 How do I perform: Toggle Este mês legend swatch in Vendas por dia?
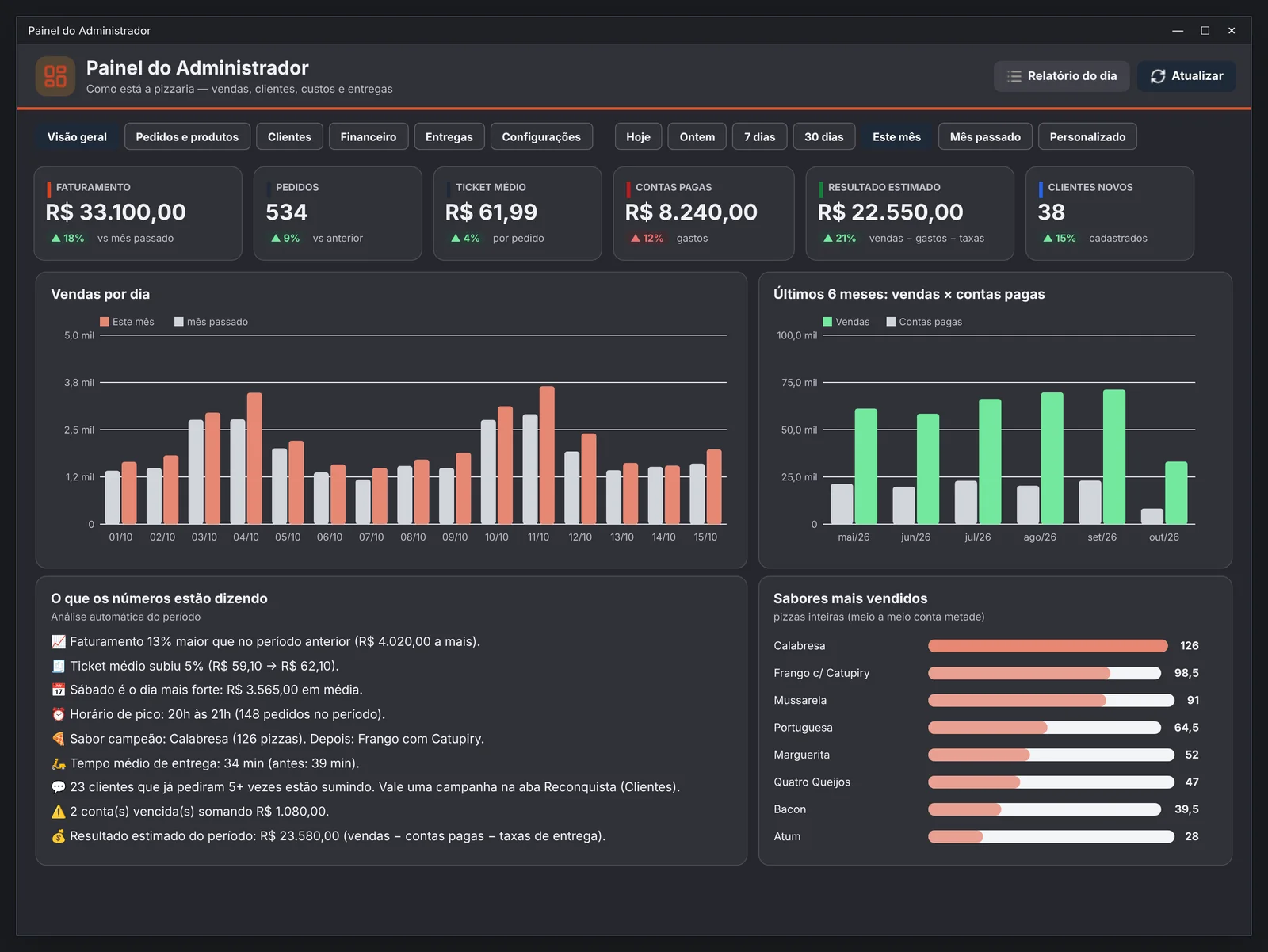(105, 322)
